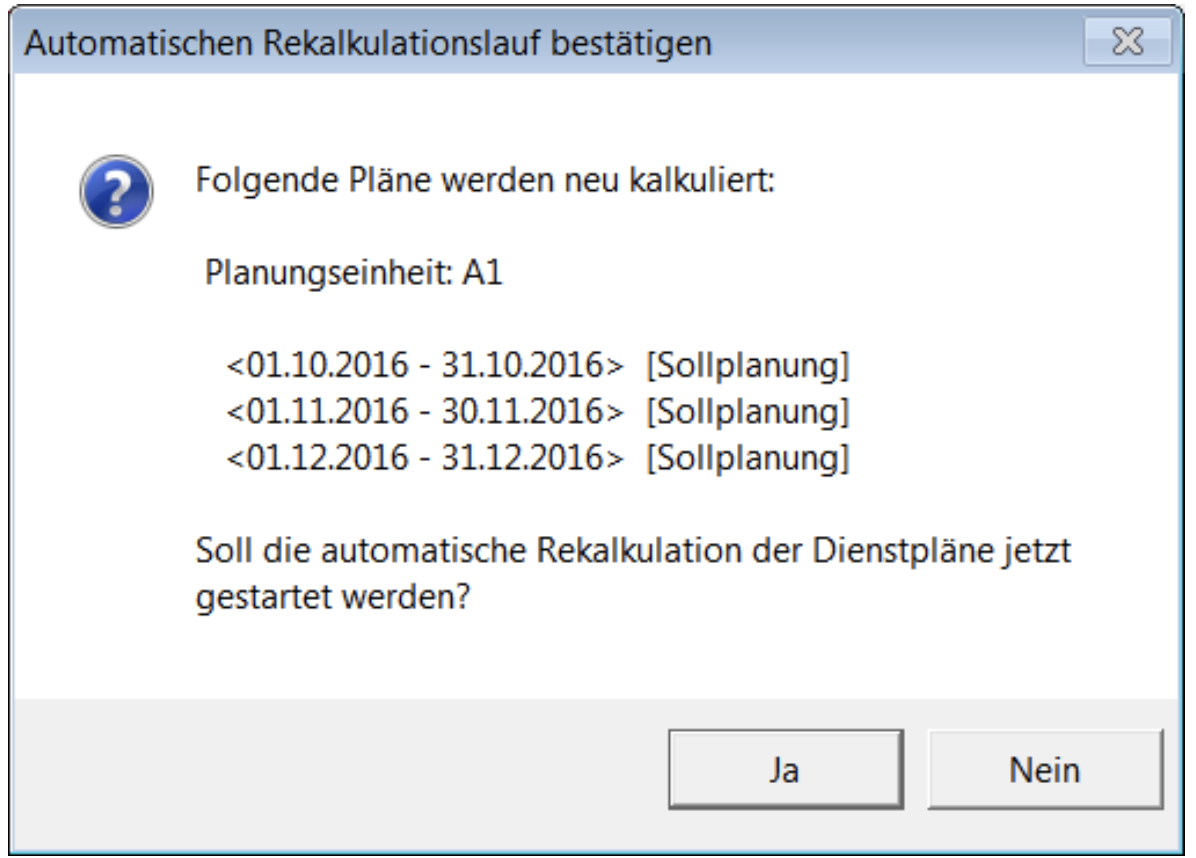Click the title 'Automatischen Rekalkulationslauf bestätigen'
Image resolution: width=1196 pixels, height=858 pixels.
pos(368,43)
